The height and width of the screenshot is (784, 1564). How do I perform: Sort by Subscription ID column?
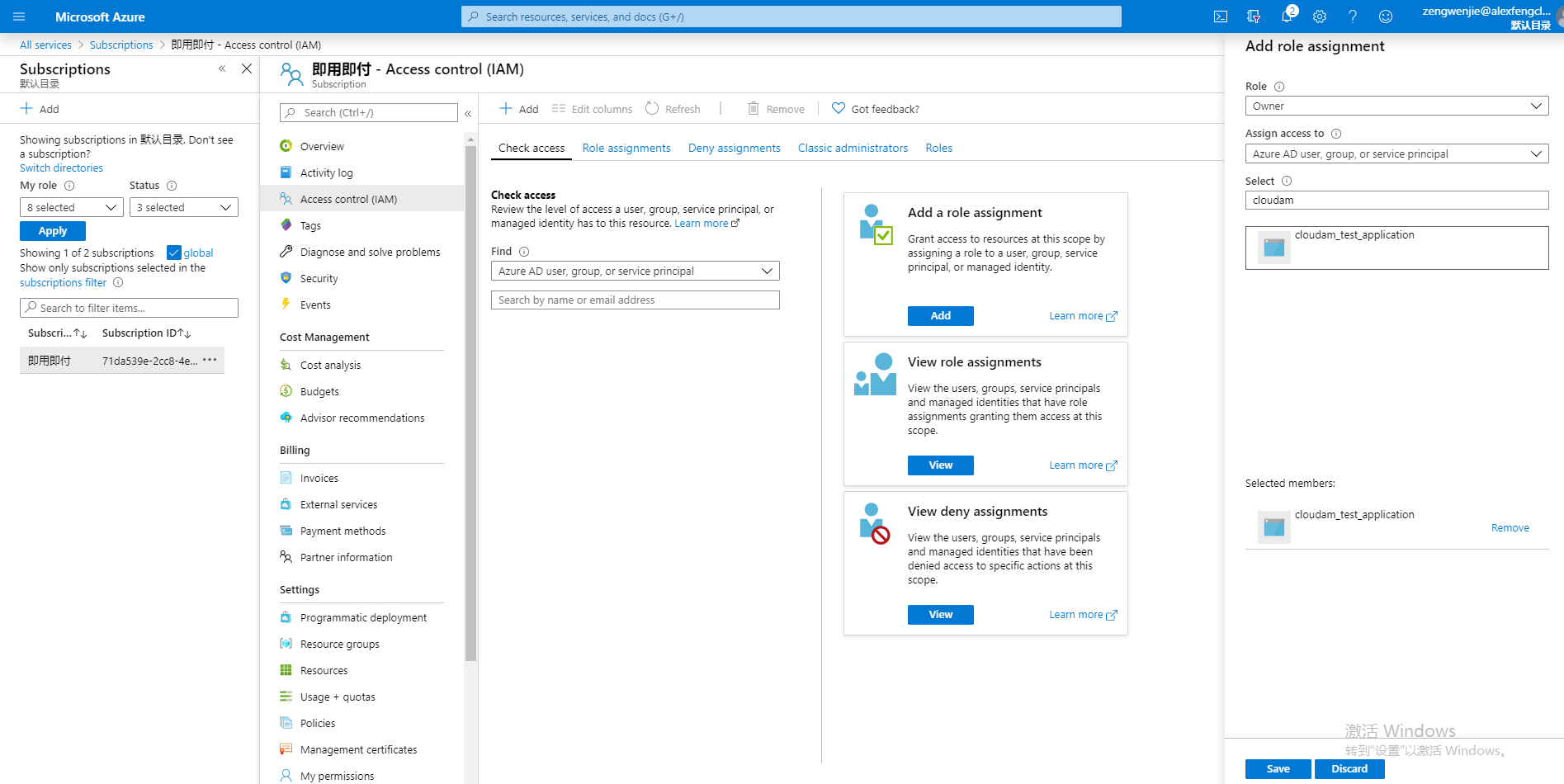[146, 333]
